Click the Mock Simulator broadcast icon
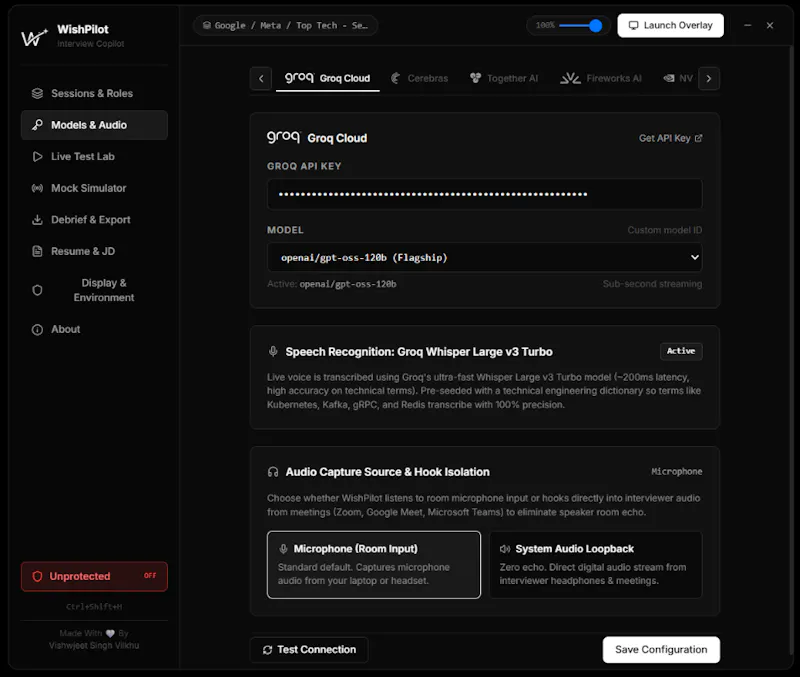The width and height of the screenshot is (800, 677). click(37, 188)
